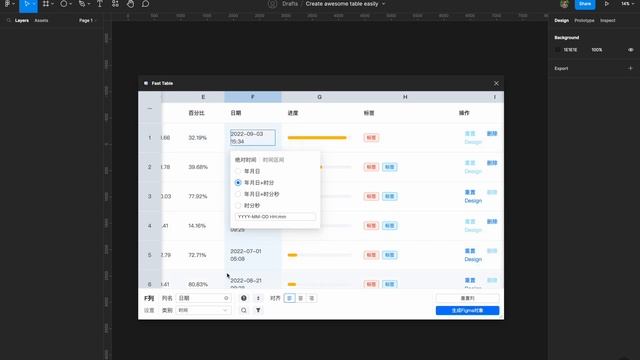This screenshot has width=640, height=360.
Task: Select the Comment tool
Action: [145, 4]
